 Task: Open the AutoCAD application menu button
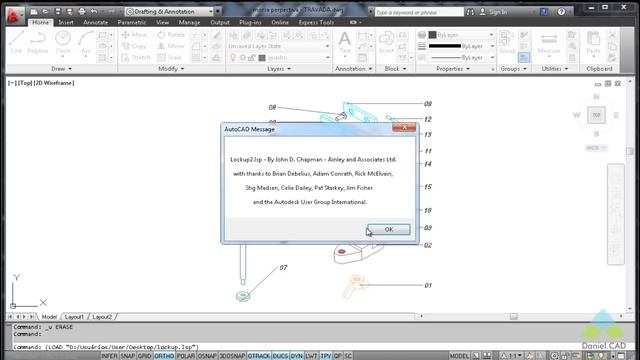coord(14,15)
